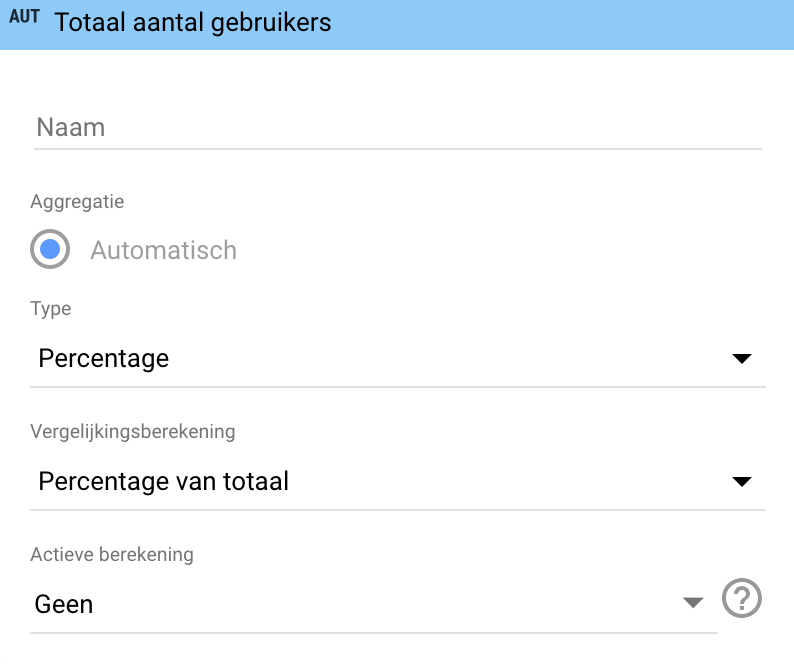The height and width of the screenshot is (664, 794).
Task: Open the help icon beside Actieve berekening
Action: tap(742, 599)
